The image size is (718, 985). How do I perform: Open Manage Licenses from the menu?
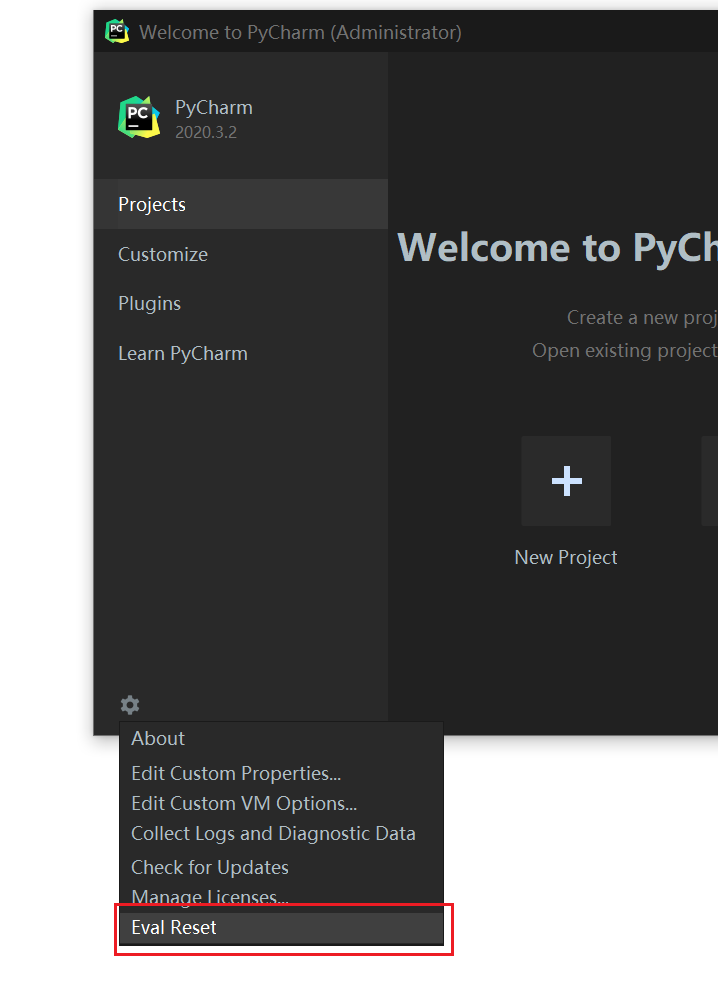281,897
